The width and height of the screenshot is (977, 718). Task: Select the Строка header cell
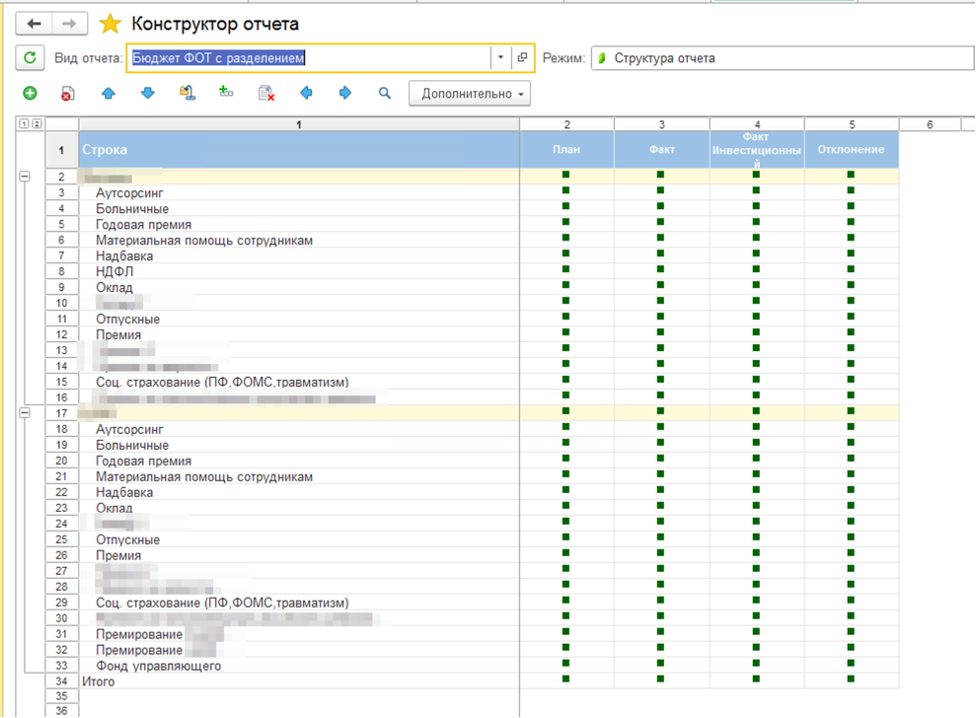point(299,150)
